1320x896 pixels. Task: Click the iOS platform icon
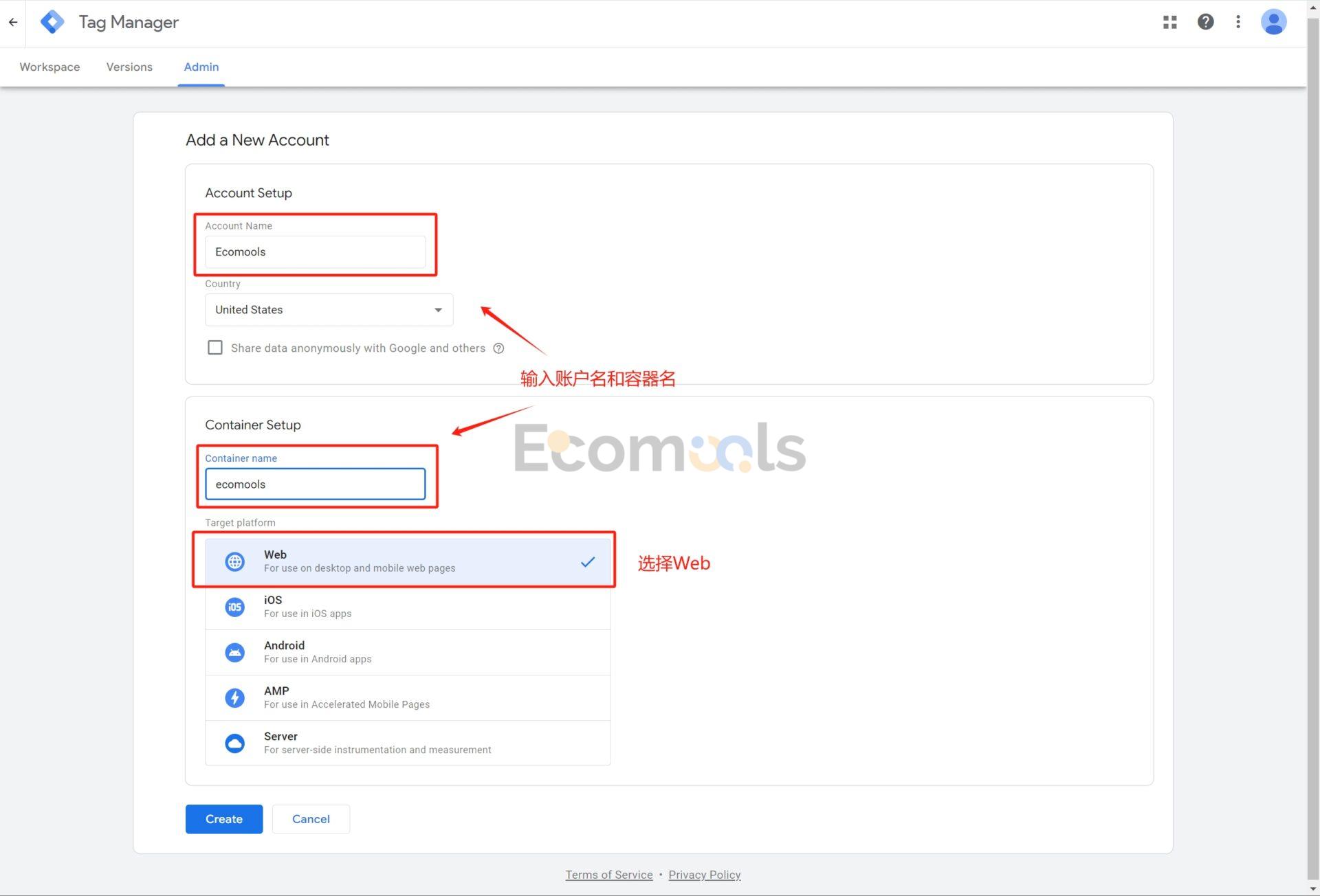coord(234,607)
